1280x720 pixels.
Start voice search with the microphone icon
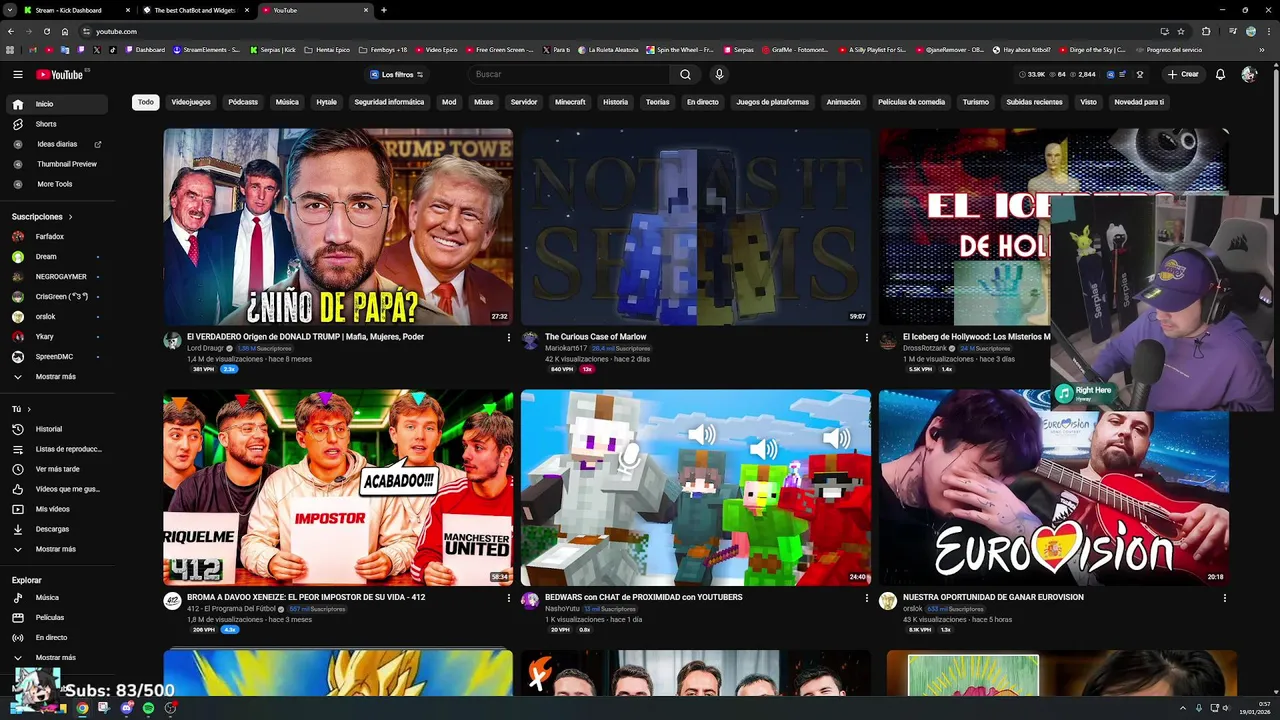(718, 74)
